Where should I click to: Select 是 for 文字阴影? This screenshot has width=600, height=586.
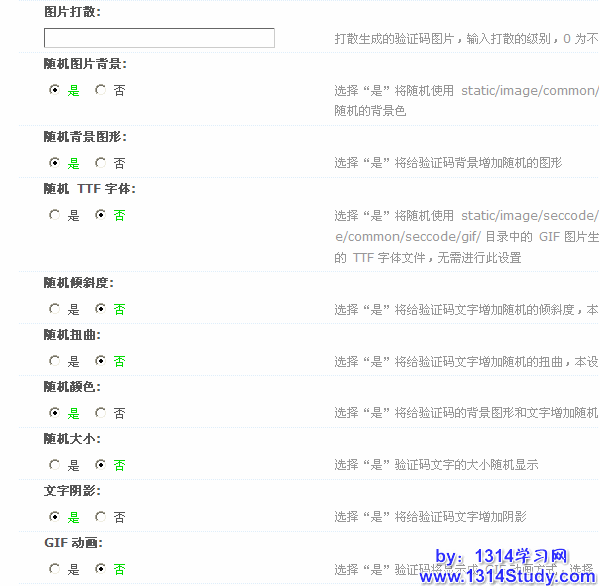[54, 517]
